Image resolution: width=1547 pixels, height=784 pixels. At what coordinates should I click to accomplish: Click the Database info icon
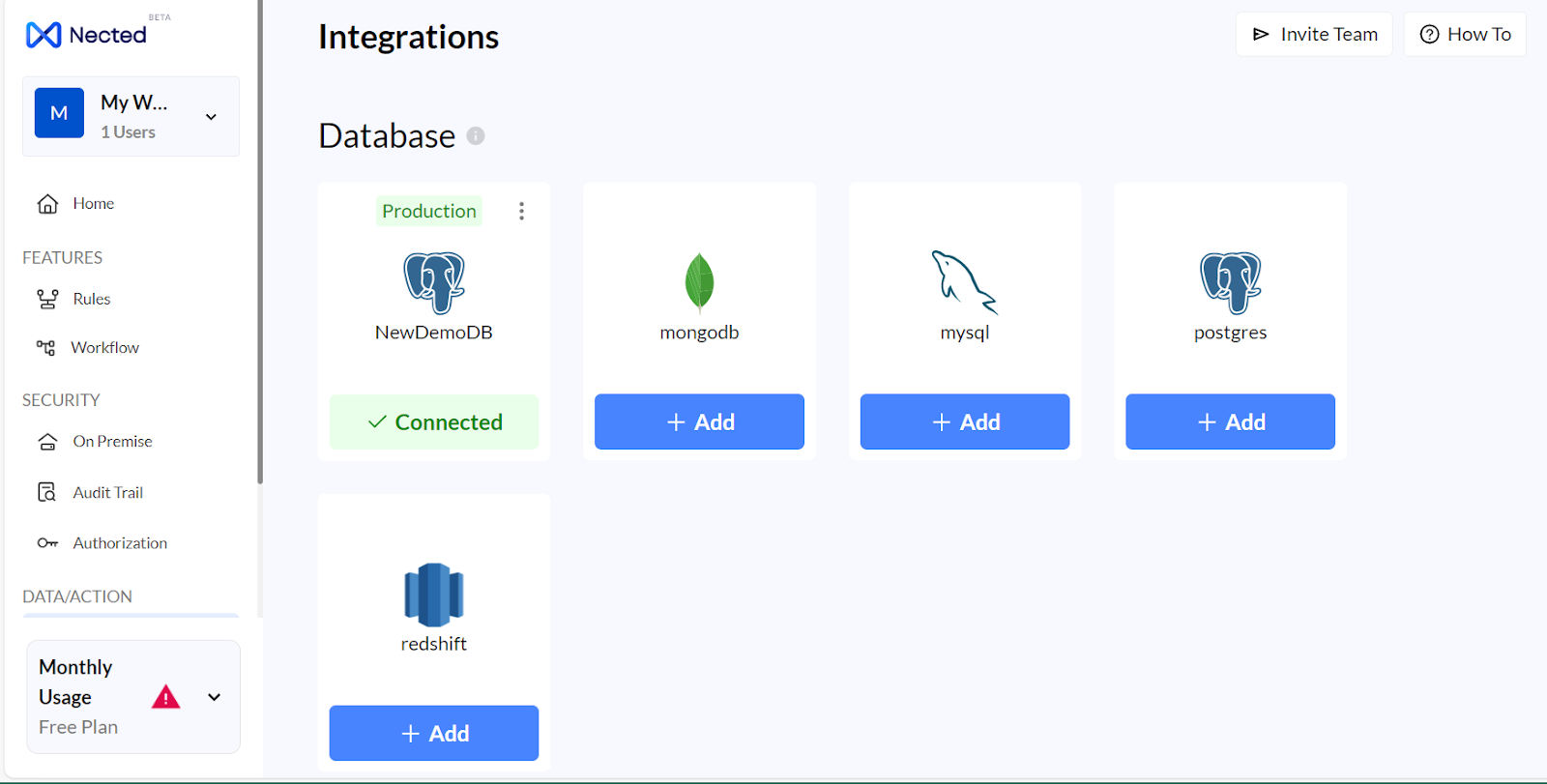(476, 136)
